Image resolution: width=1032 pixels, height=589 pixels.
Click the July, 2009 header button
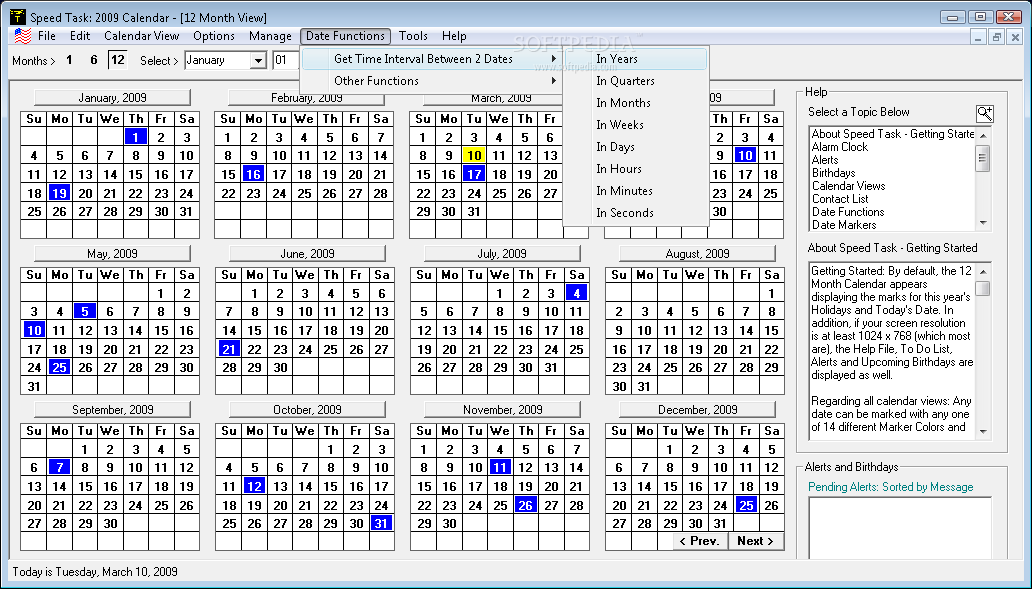(502, 253)
